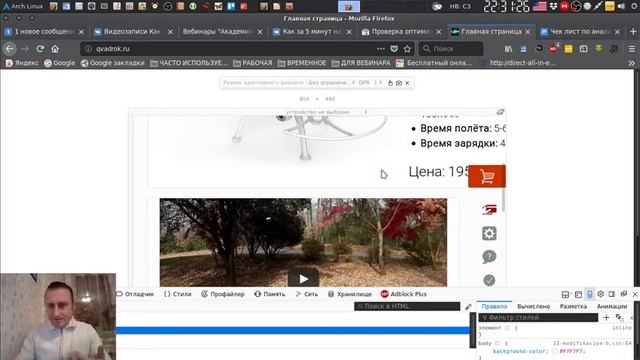This screenshot has height=360, width=640.
Task: Show more bookmarks chevron
Action: [x=631, y=63]
